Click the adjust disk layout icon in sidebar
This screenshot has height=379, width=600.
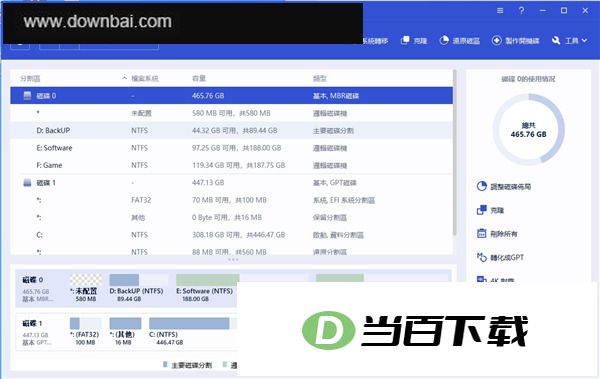(x=481, y=186)
